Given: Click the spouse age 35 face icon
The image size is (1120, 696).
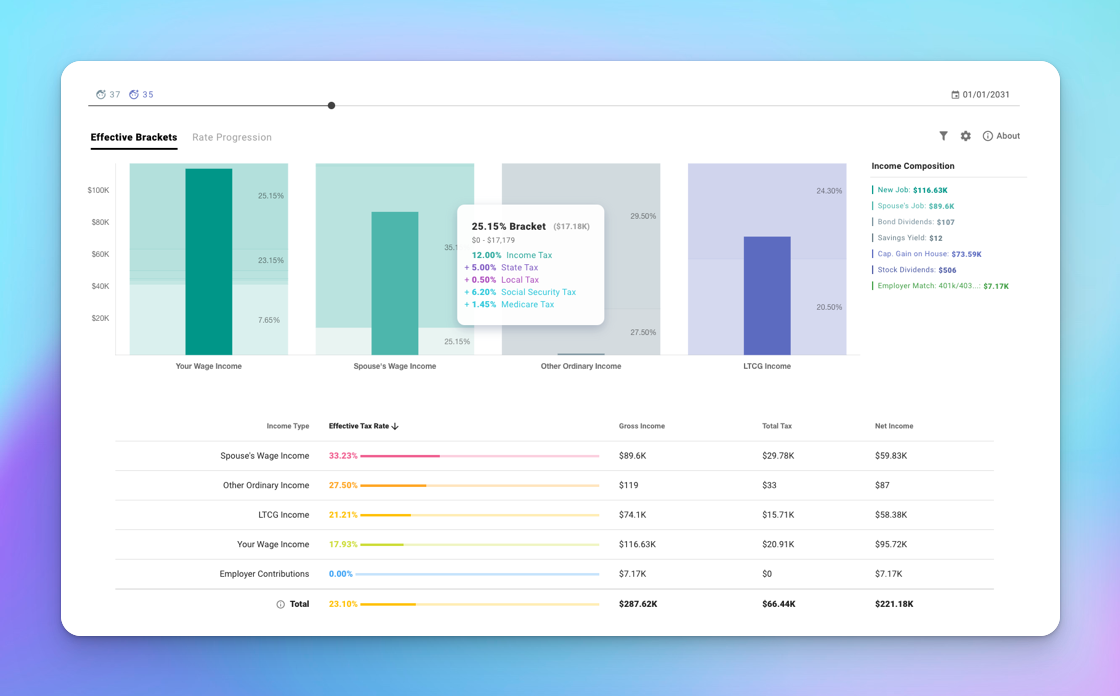Looking at the screenshot, I should tap(134, 95).
